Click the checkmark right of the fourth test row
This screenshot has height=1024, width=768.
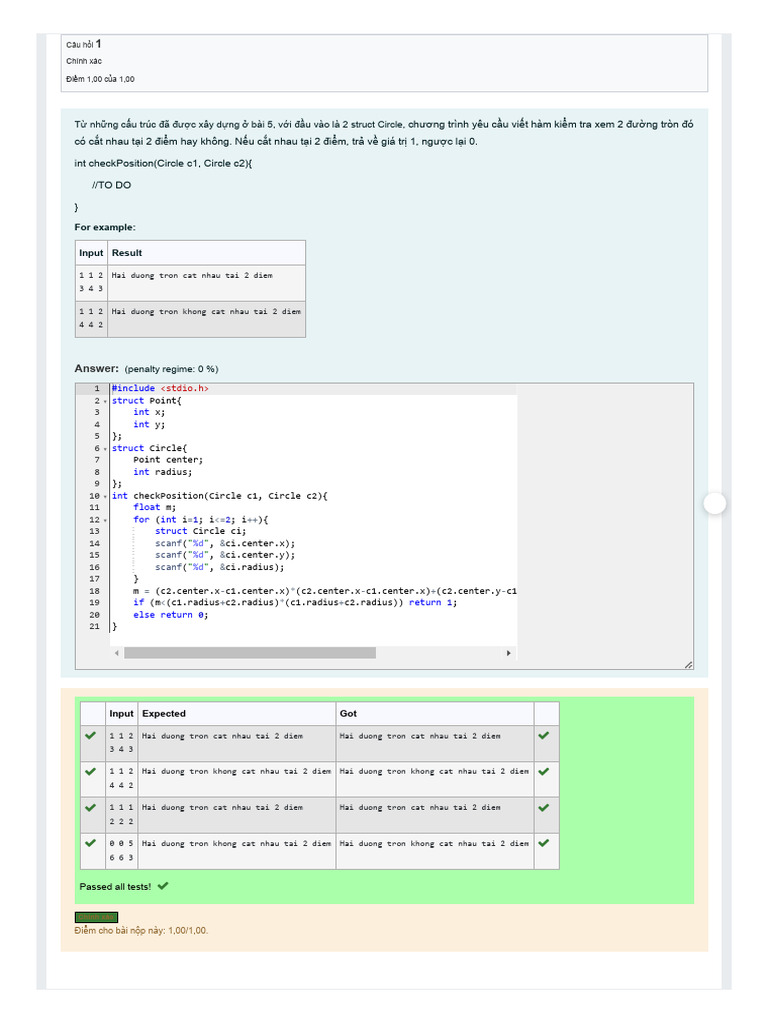coord(544,843)
